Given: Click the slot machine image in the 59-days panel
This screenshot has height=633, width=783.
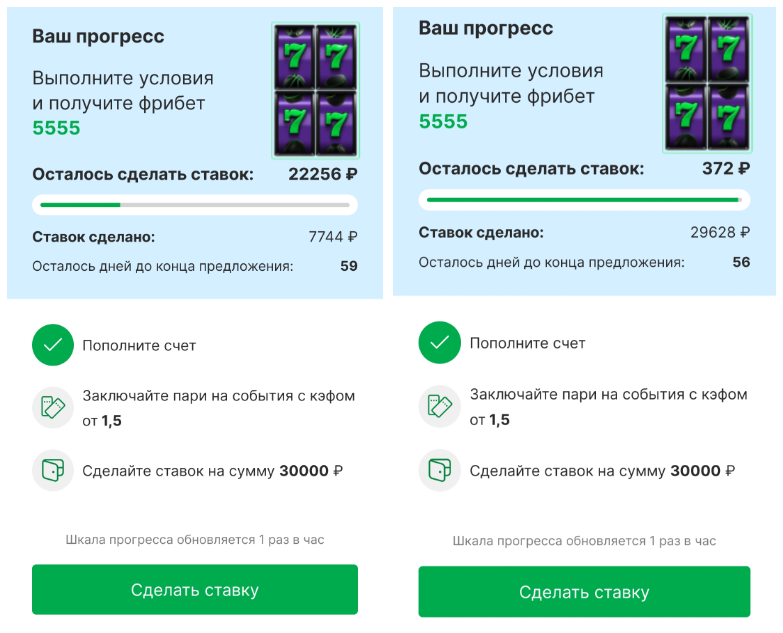Looking at the screenshot, I should [x=315, y=90].
